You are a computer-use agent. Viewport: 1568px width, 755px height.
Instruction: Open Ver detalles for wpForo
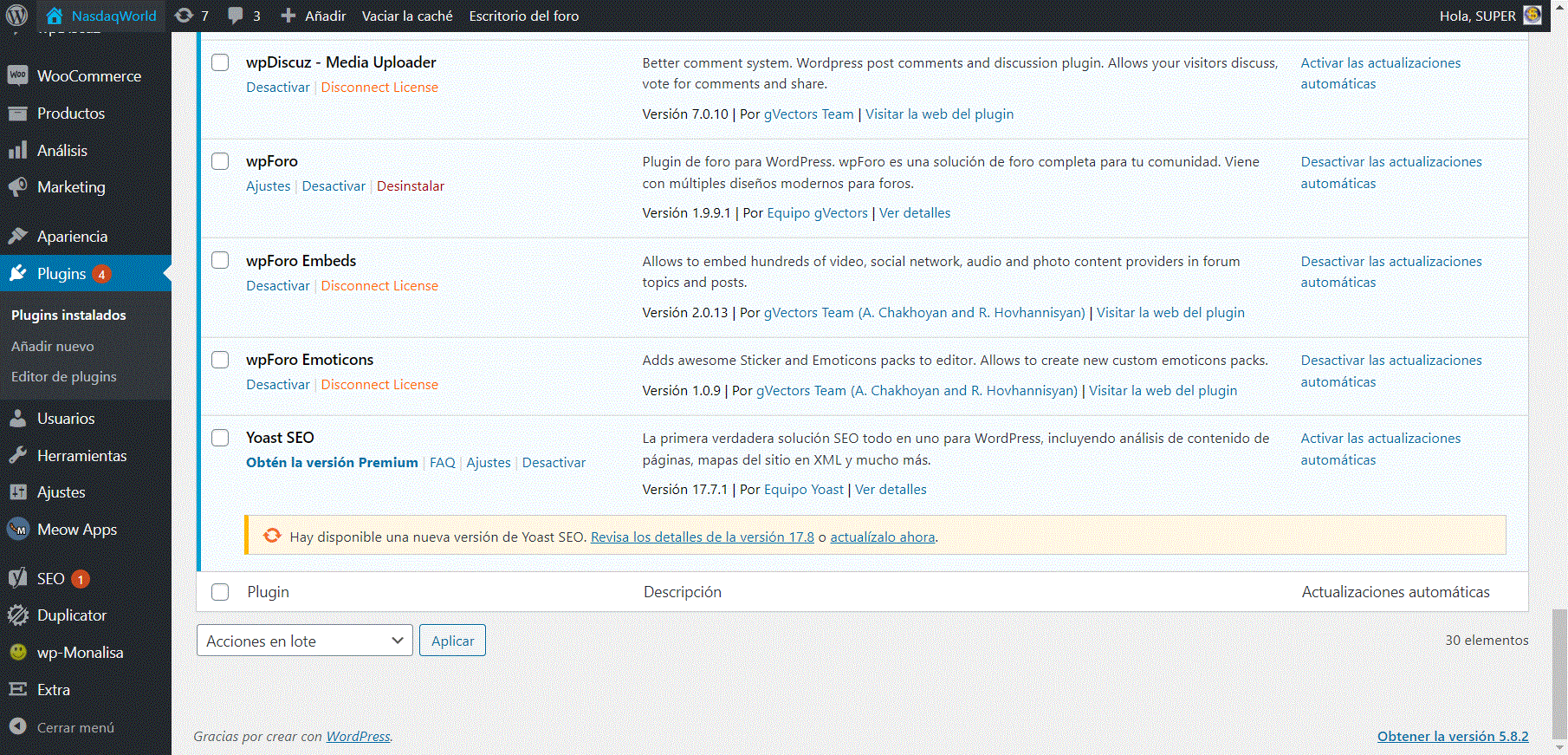[x=915, y=212]
